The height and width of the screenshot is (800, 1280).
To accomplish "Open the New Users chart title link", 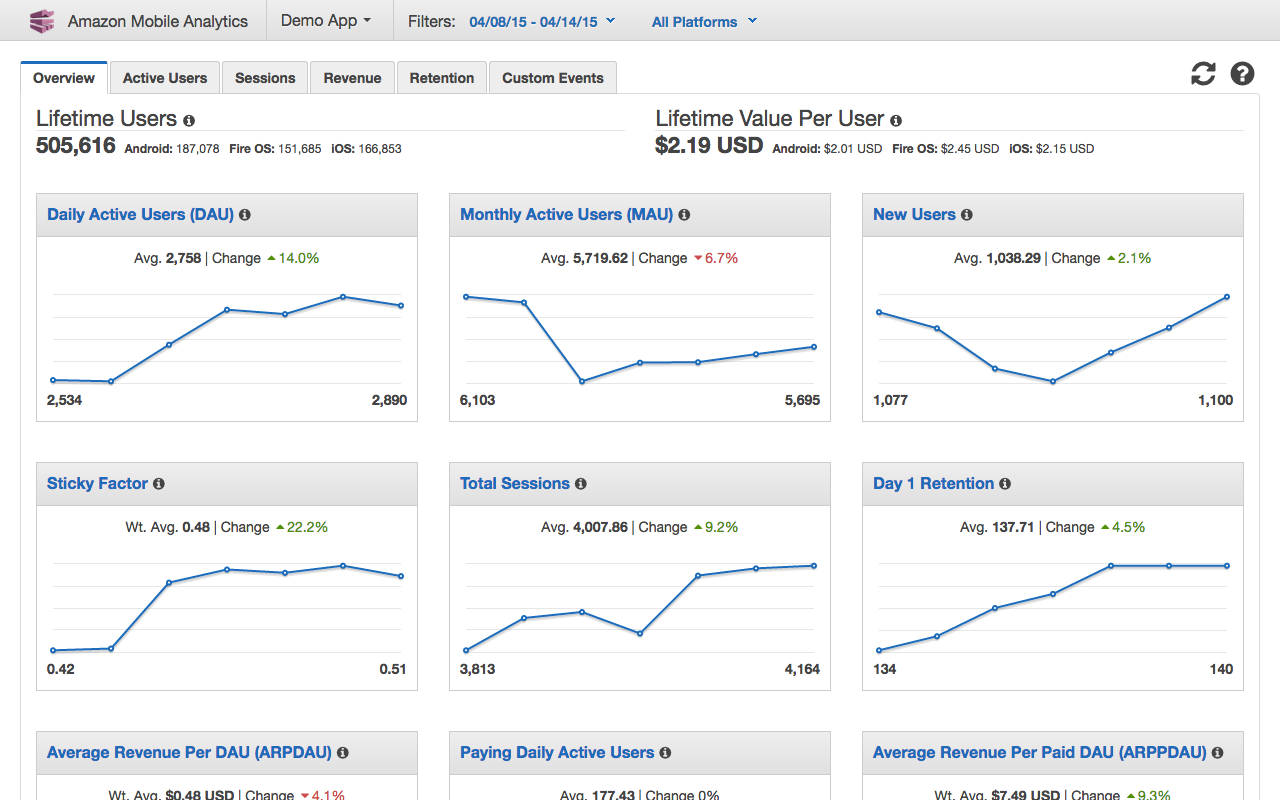I will [x=914, y=214].
